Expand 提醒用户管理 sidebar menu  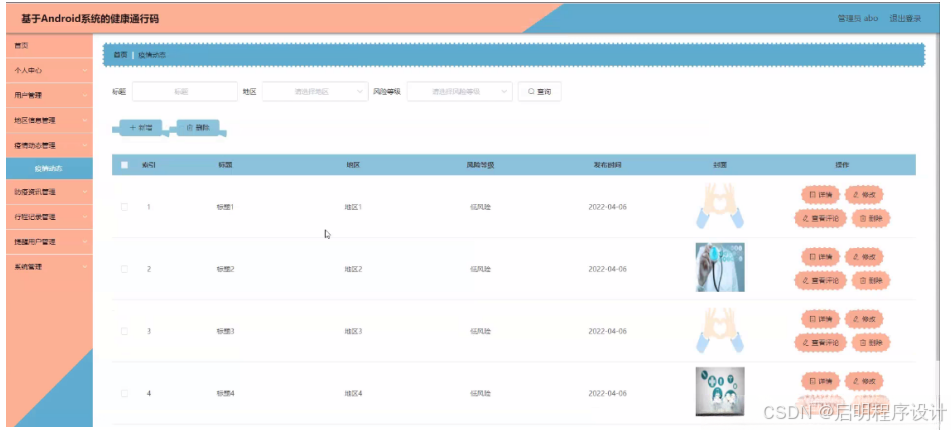point(49,241)
